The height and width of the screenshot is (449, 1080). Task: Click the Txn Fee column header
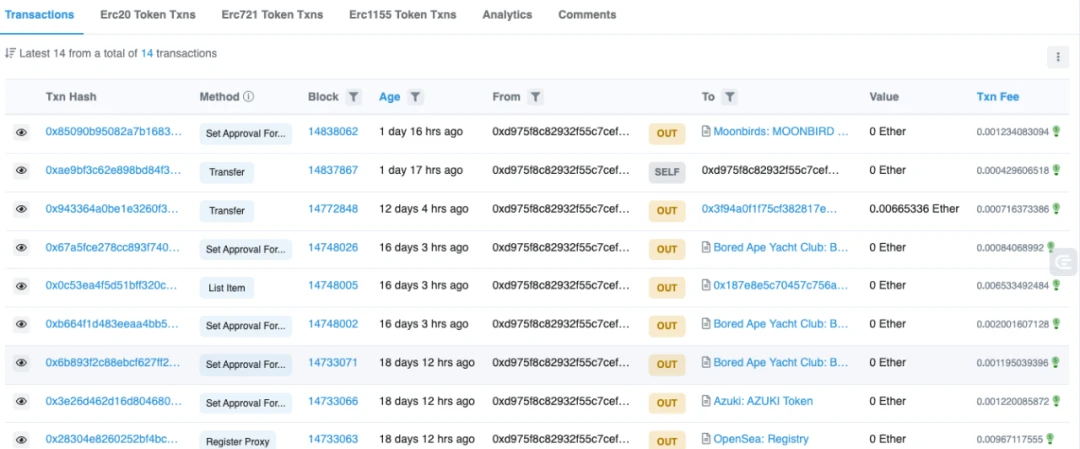pos(997,97)
